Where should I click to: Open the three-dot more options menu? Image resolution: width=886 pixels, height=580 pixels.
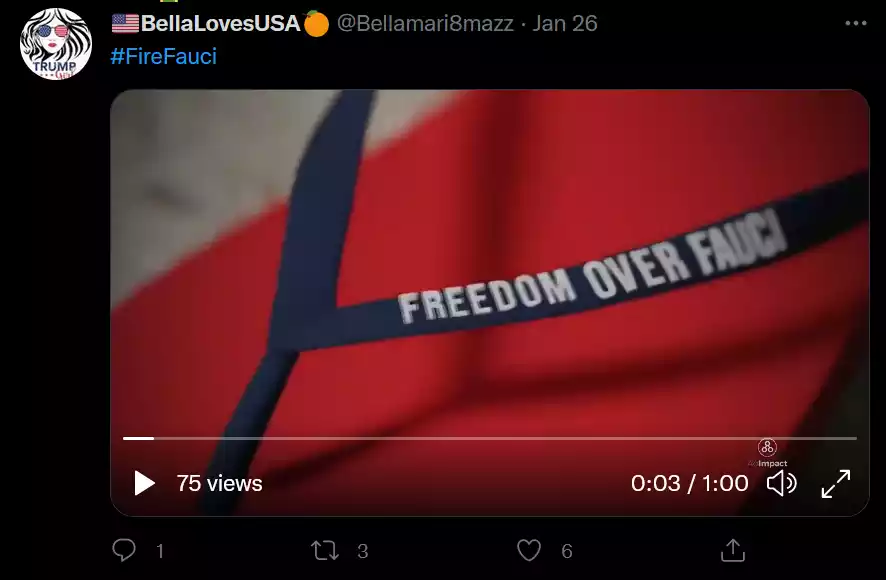click(856, 23)
